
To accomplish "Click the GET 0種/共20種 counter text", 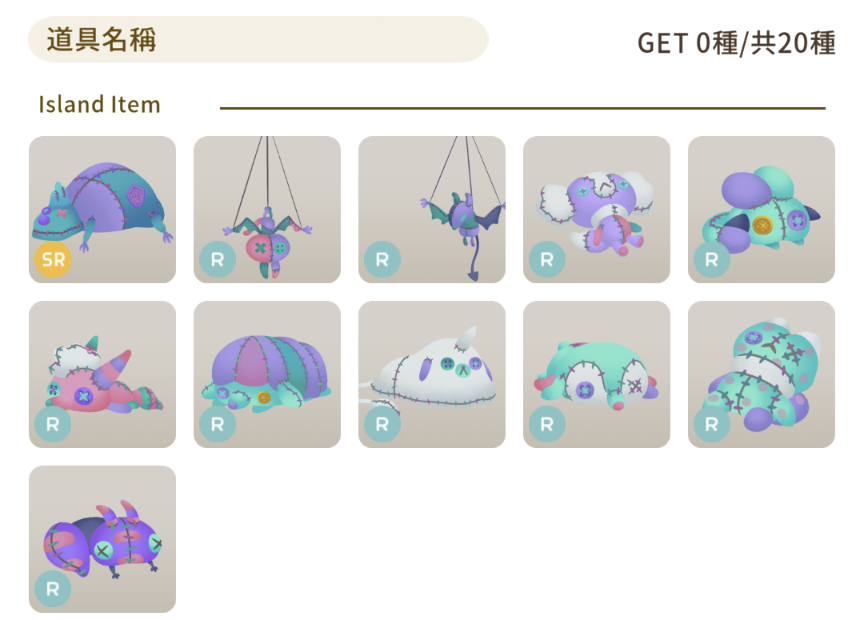I will (x=736, y=43).
